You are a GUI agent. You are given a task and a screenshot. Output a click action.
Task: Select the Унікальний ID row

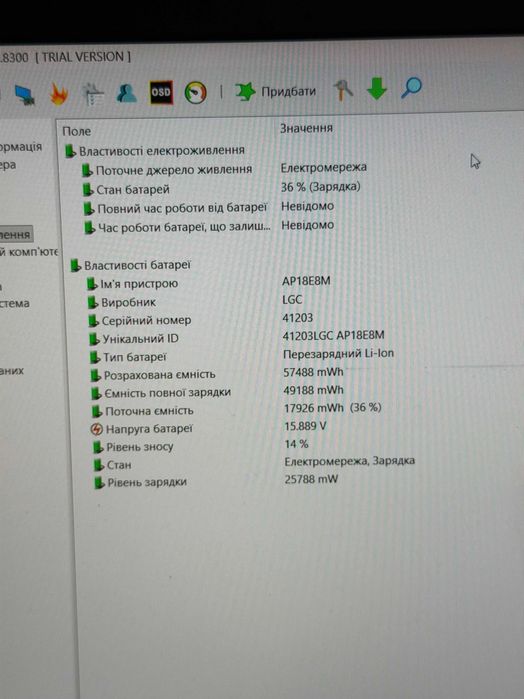[x=134, y=339]
